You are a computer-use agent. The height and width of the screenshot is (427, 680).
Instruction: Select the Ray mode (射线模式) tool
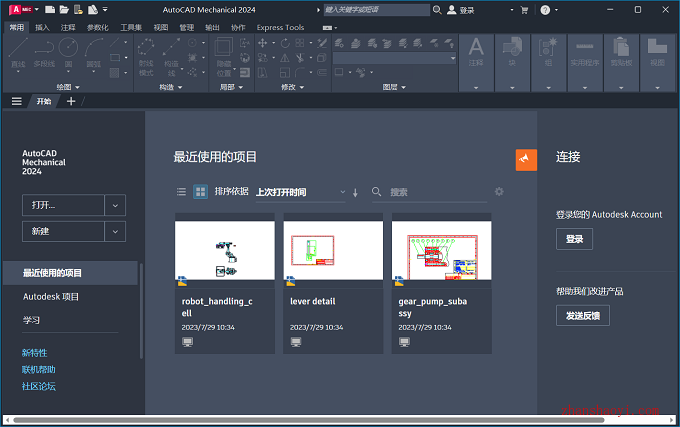[x=146, y=56]
